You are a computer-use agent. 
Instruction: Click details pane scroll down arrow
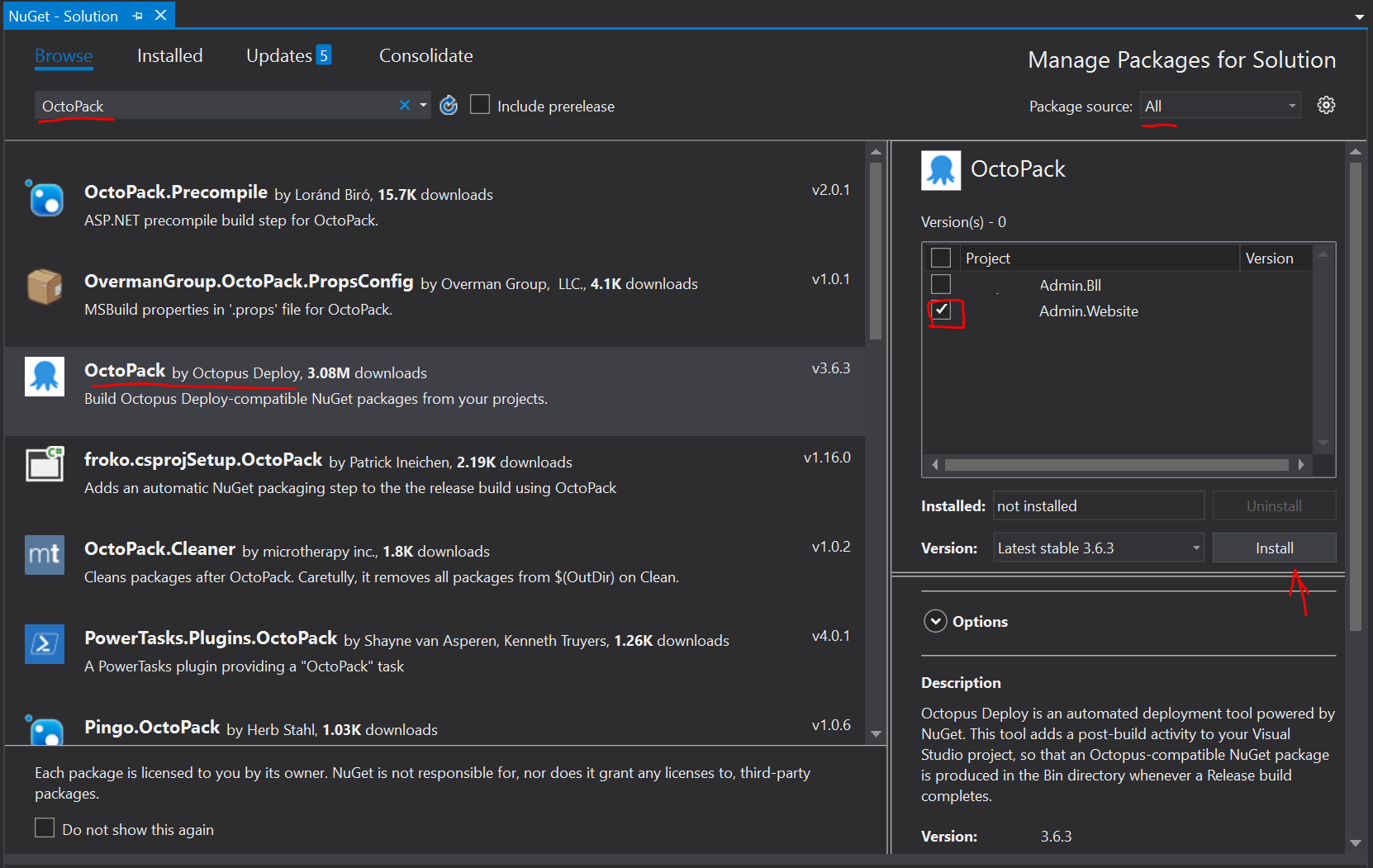(x=1355, y=843)
